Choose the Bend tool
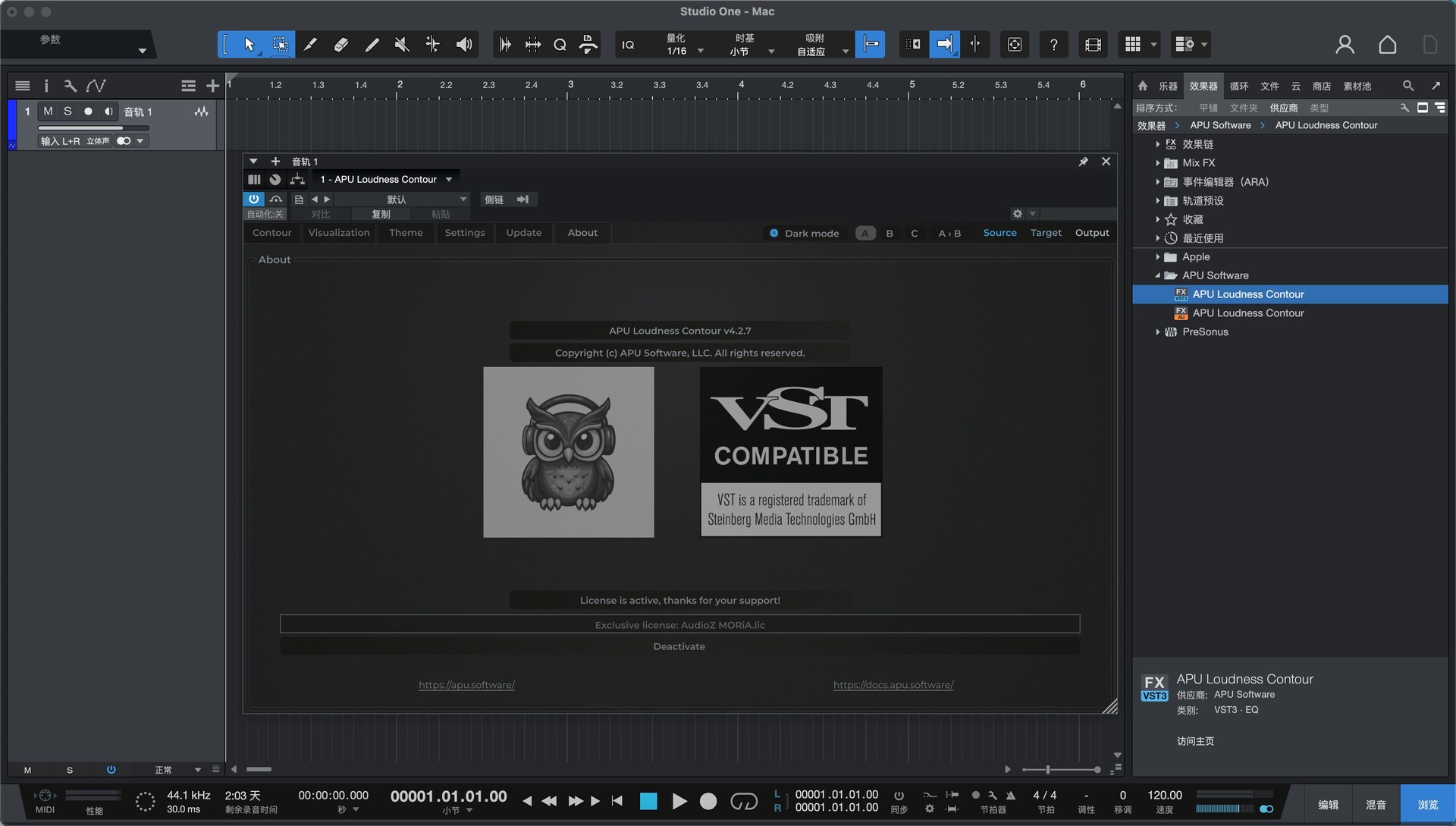Image resolution: width=1456 pixels, height=826 pixels. 432,45
